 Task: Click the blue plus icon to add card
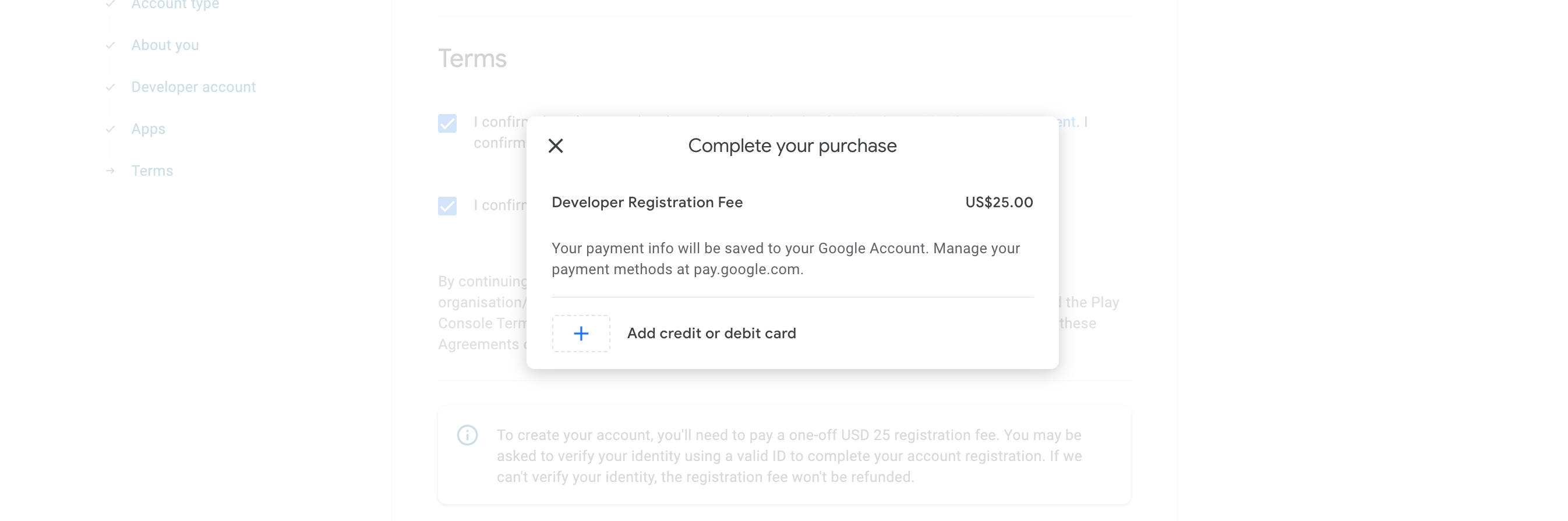click(581, 334)
